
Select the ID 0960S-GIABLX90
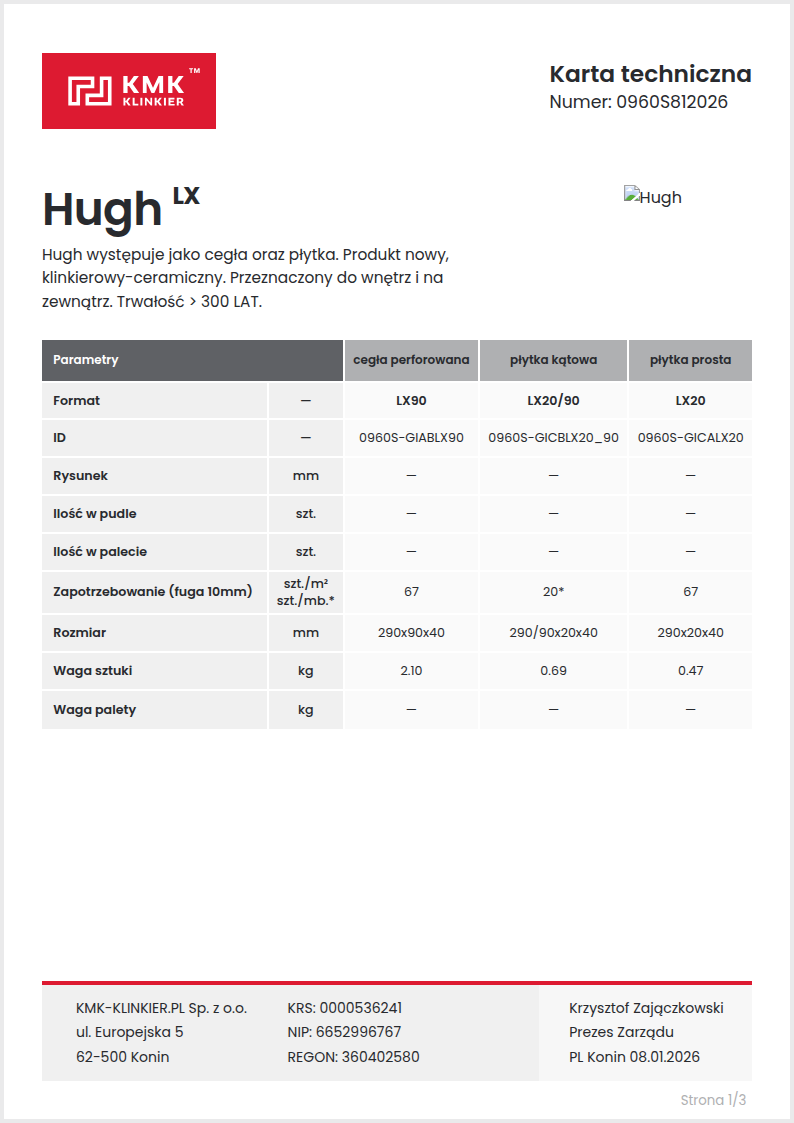pyautogui.click(x=411, y=438)
